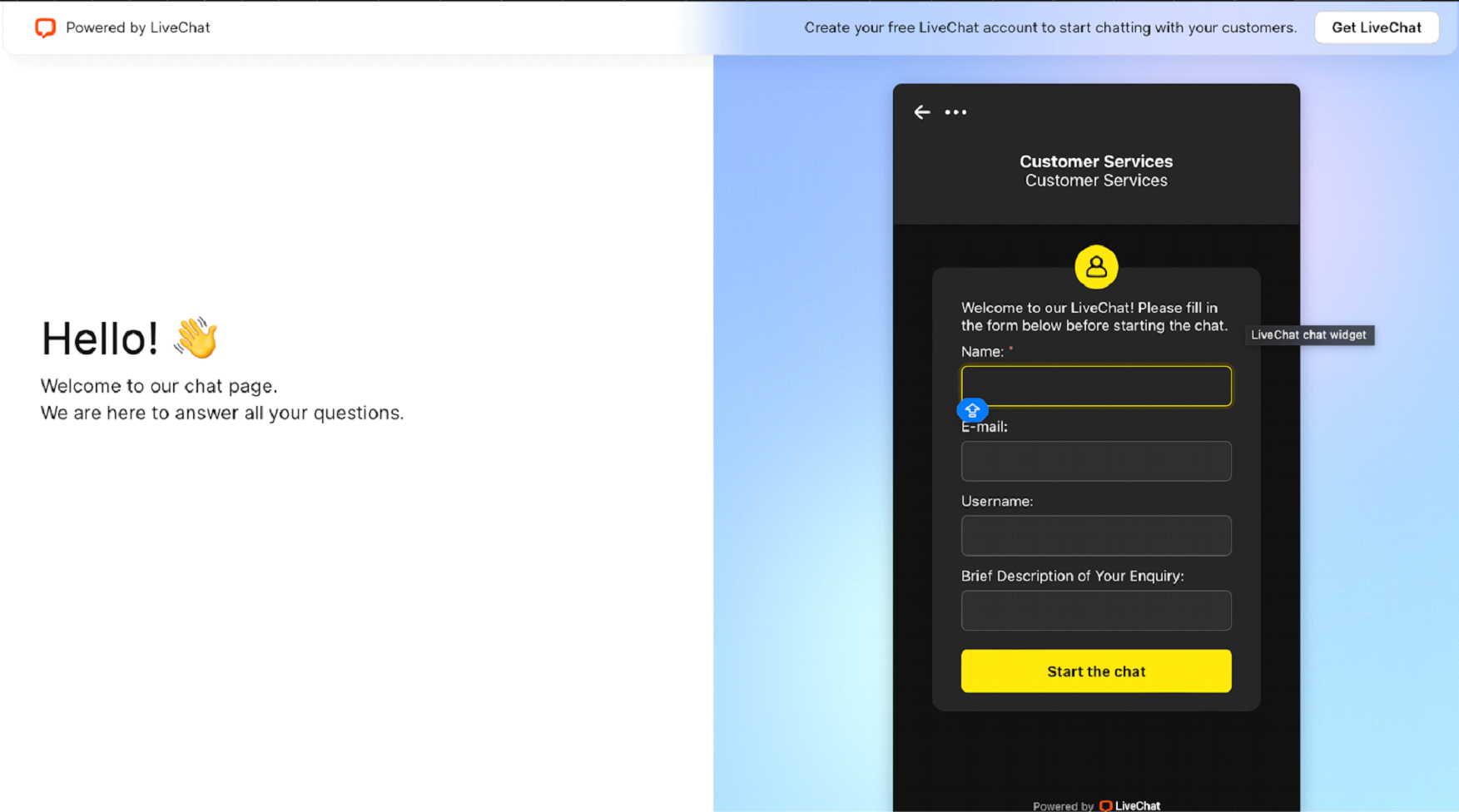Click the Powered by LiveChat header text
Screen dimensions: 1459x812
(138, 27)
